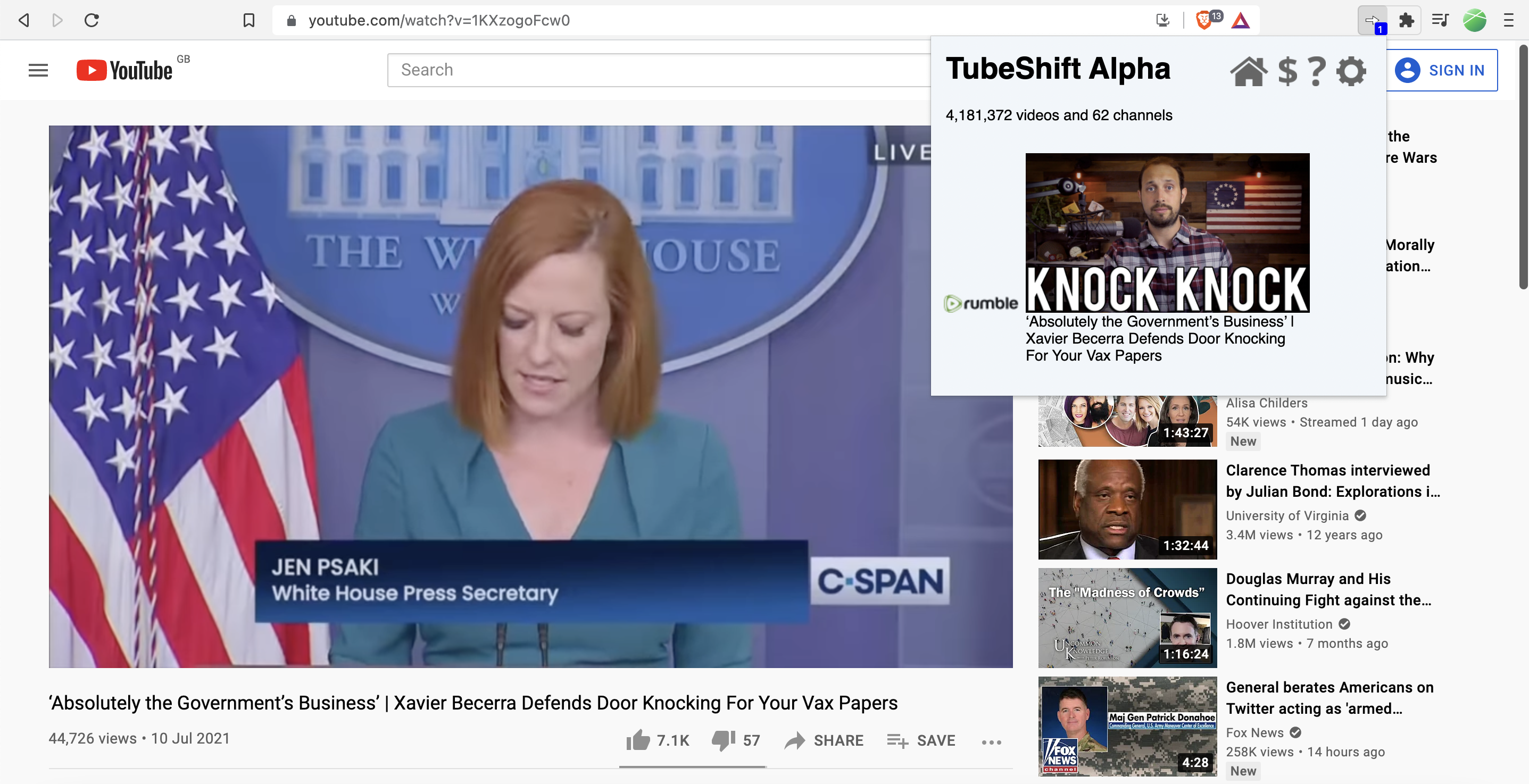Open the Clarence Thomas interview thumbnail
Image resolution: width=1529 pixels, height=784 pixels.
1127,509
